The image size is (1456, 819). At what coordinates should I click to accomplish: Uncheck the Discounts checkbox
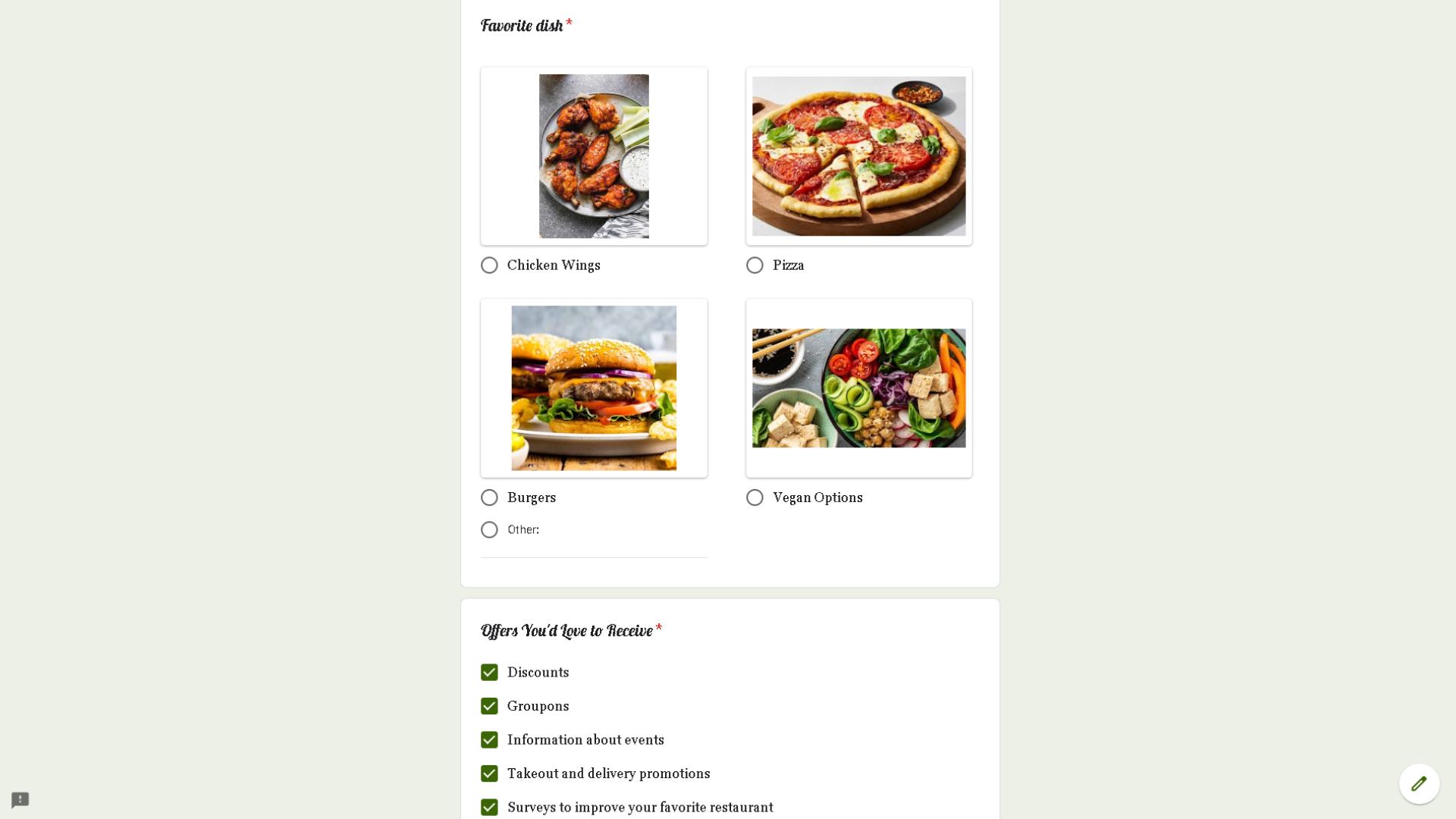tap(489, 671)
